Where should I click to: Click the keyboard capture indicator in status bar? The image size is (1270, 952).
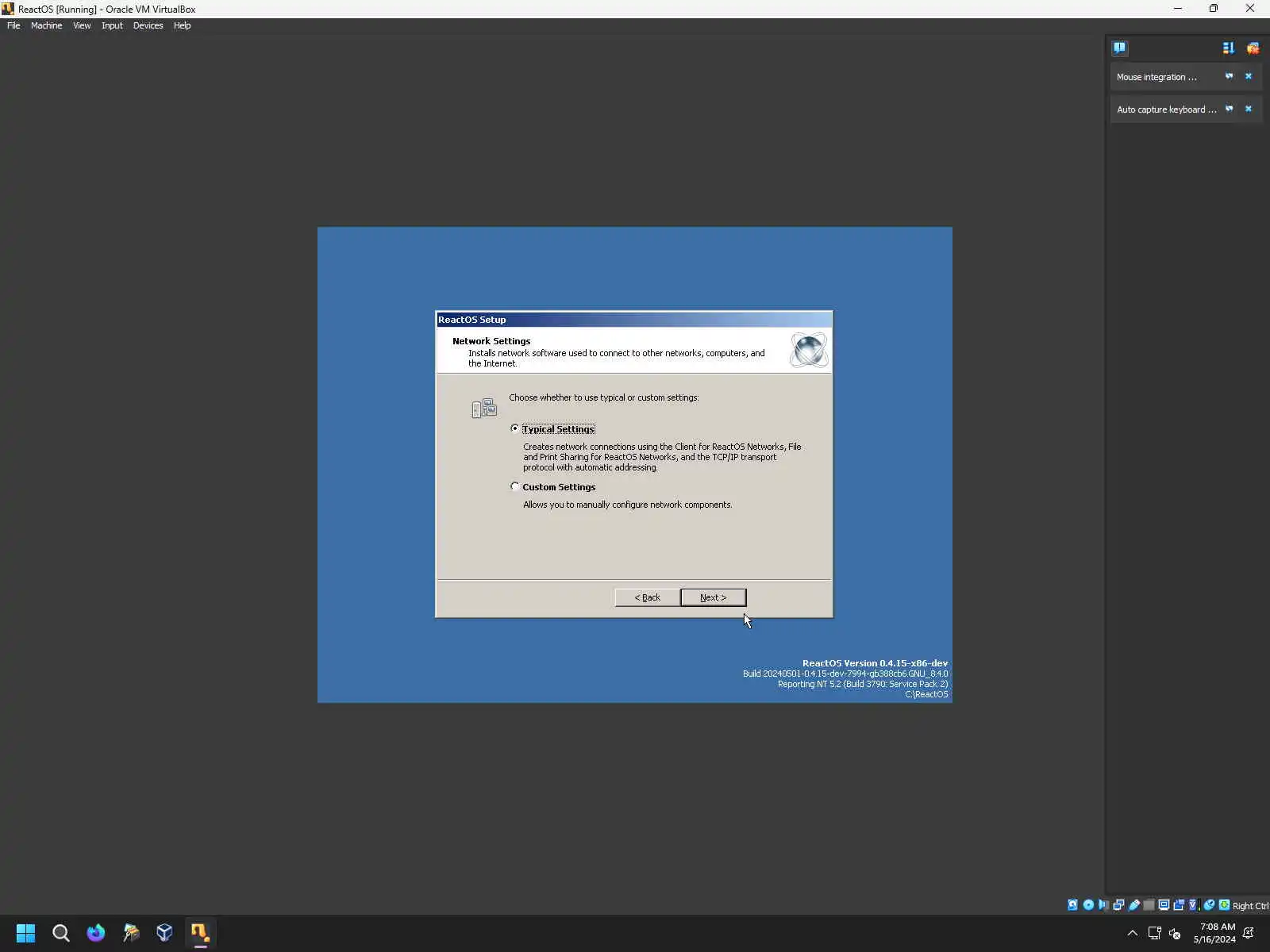(1225, 905)
